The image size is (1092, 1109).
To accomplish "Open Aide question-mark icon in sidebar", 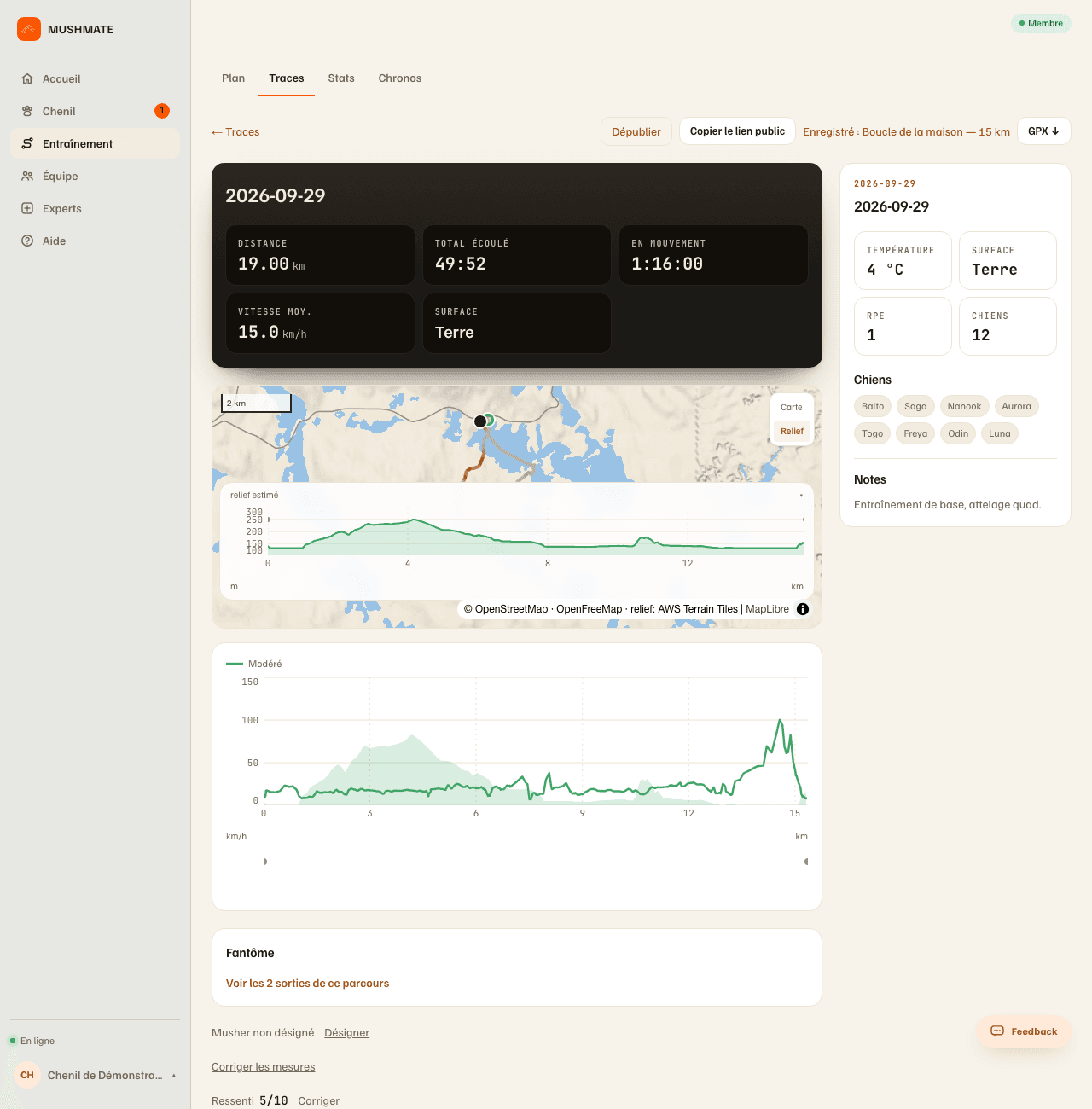I will [x=27, y=241].
